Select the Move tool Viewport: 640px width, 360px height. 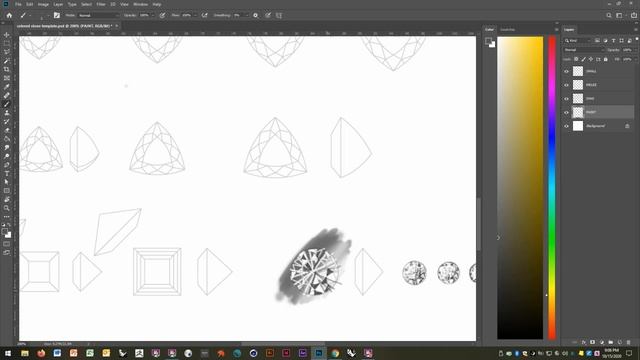(x=7, y=35)
